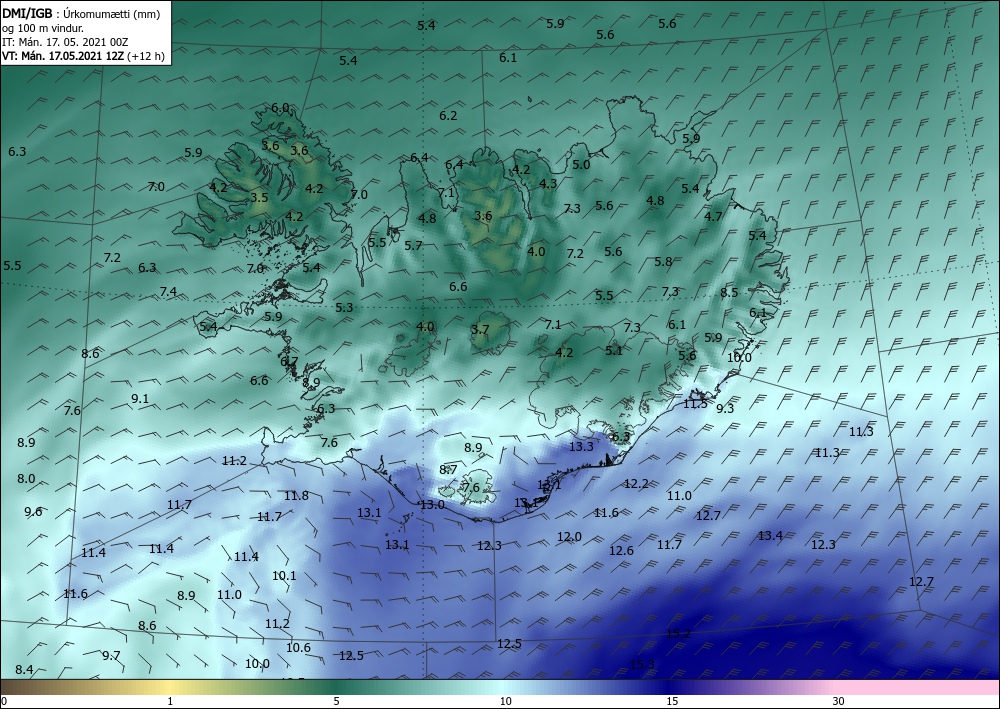Viewport: 1000px width, 709px height.
Task: Select the 10.6 value on the map
Action: click(298, 648)
